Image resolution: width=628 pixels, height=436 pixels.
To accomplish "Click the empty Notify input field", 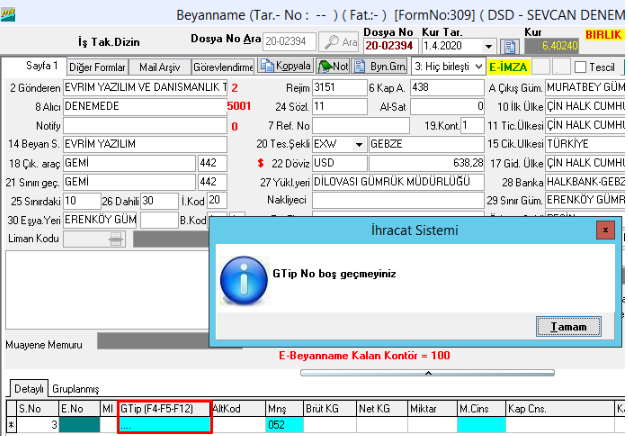I will 145,126.
